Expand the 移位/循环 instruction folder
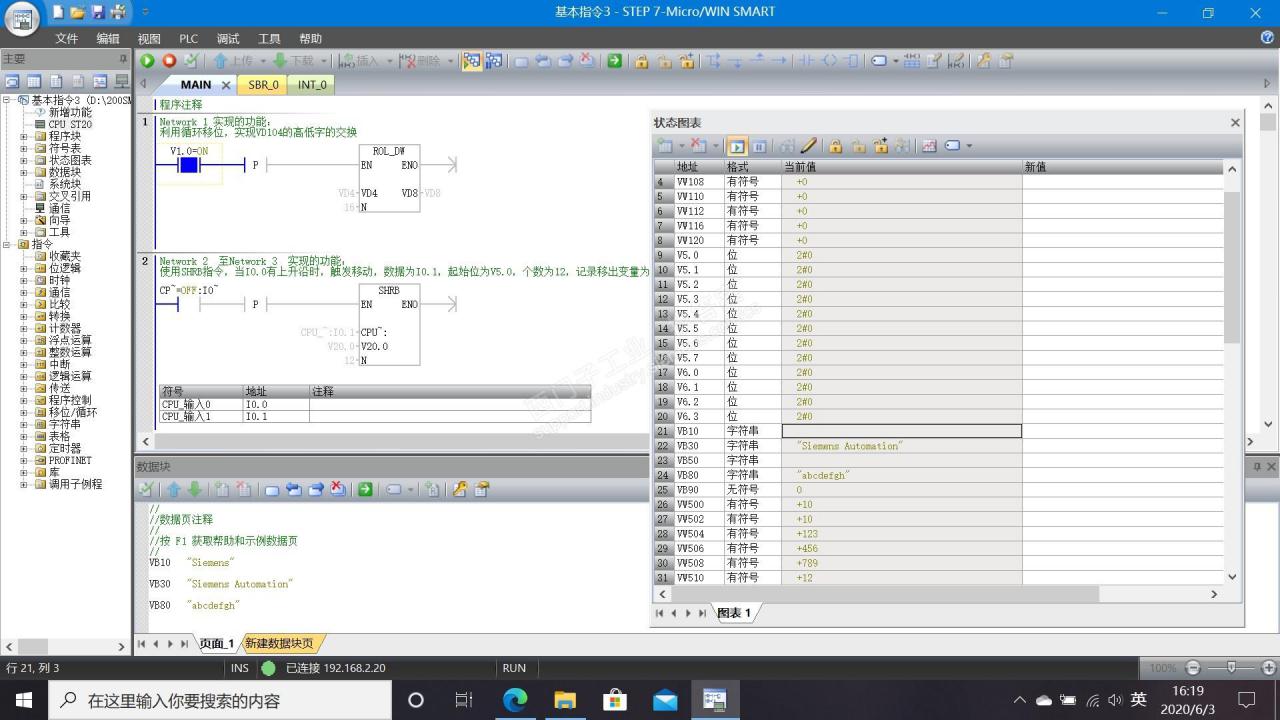Viewport: 1280px width, 720px height. point(24,412)
